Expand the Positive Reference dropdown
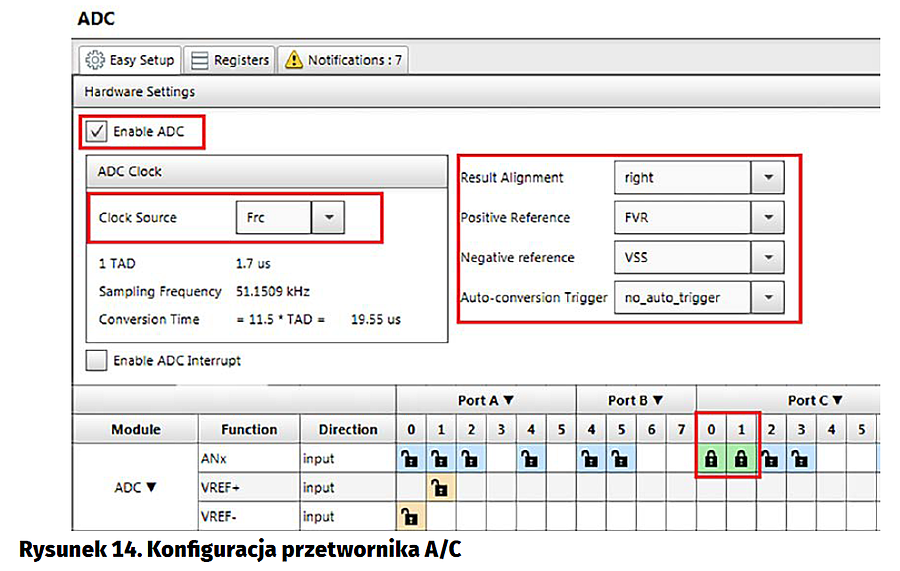 pyautogui.click(x=768, y=217)
